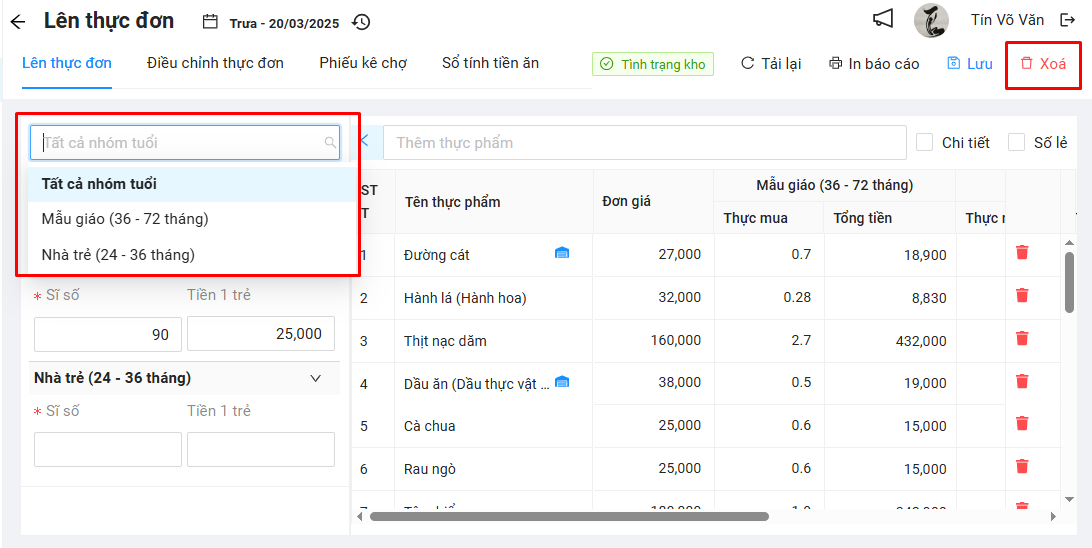Click the Lưu save button

pyautogui.click(x=969, y=64)
